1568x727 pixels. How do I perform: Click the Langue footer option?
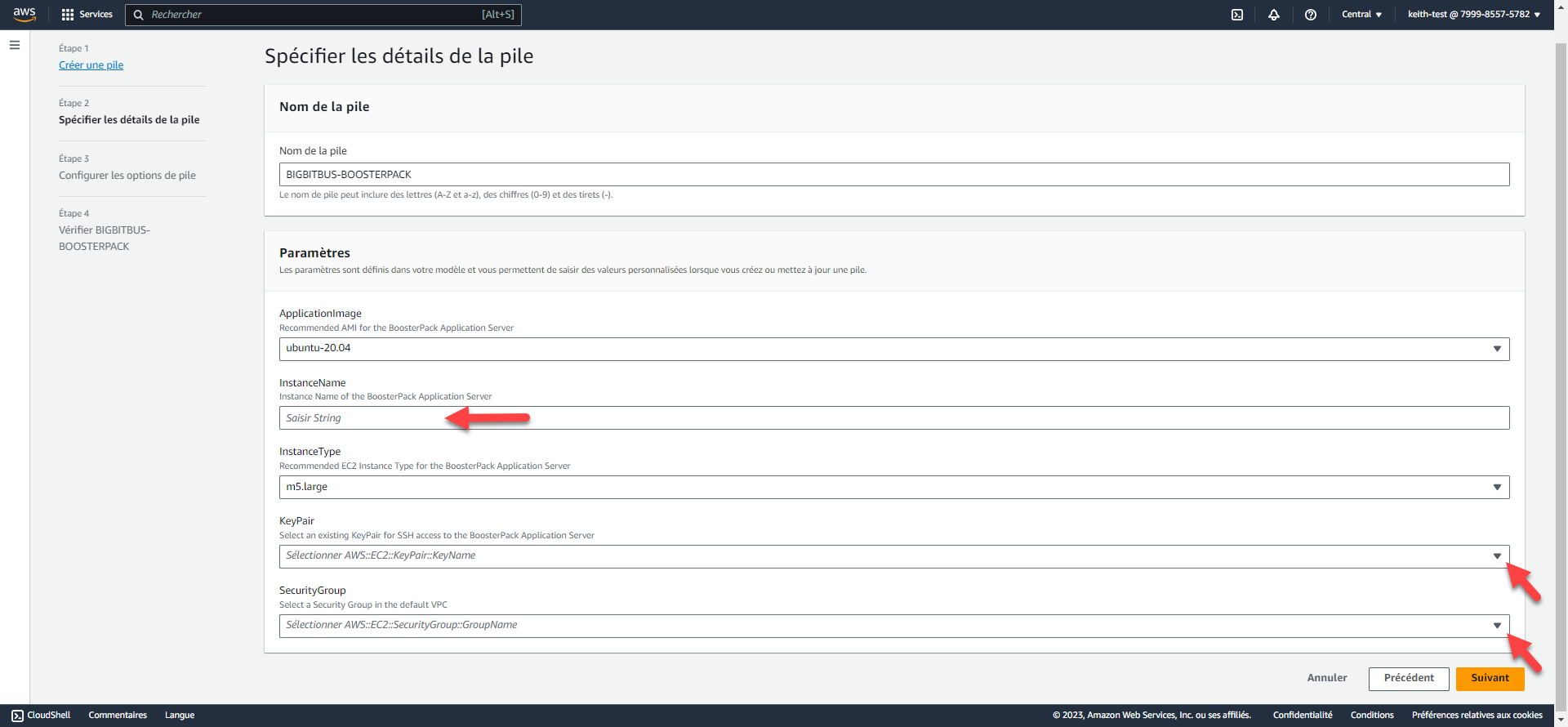tap(180, 715)
